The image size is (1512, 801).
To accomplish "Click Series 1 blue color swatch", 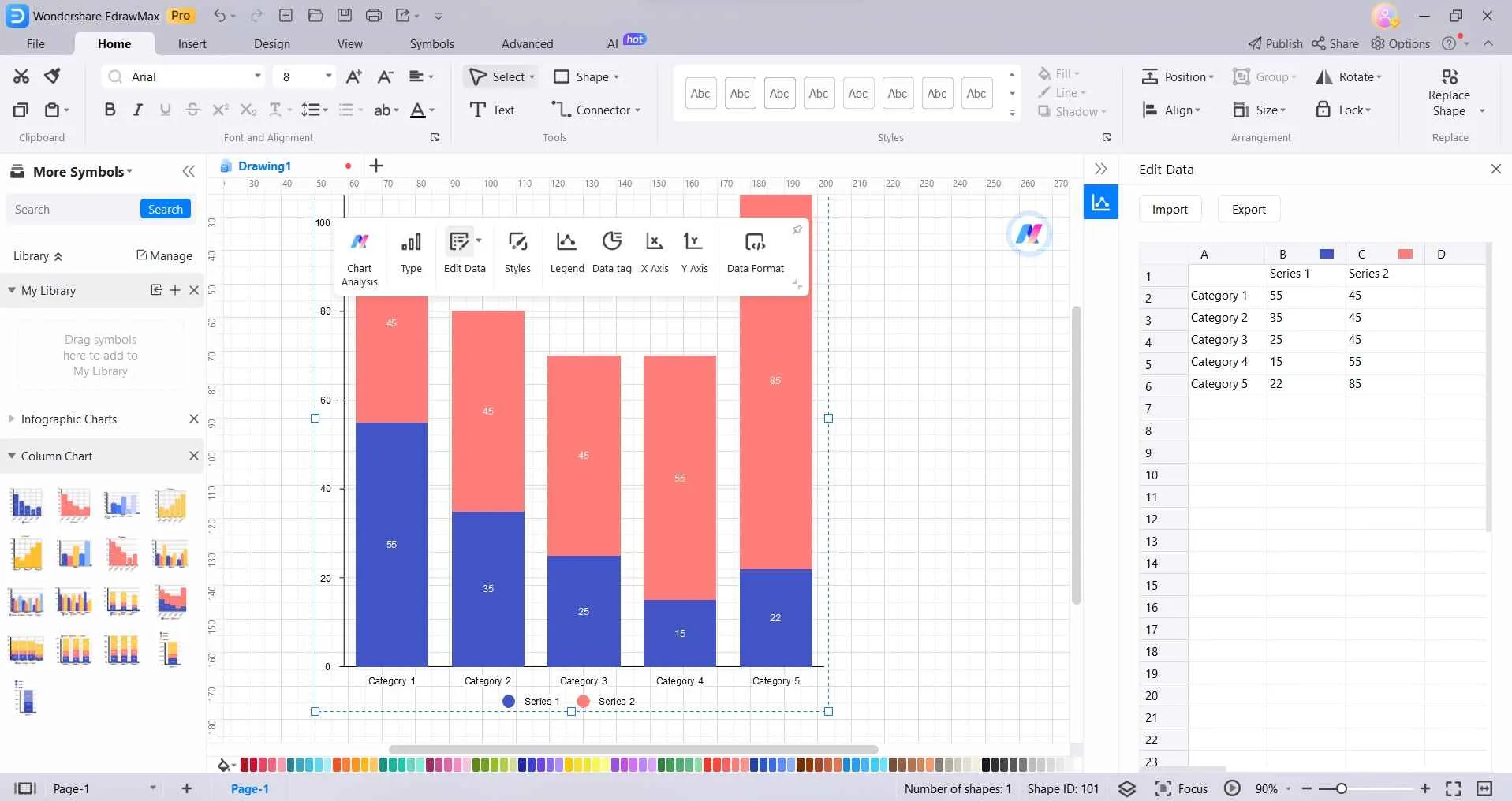I will click(x=1326, y=254).
